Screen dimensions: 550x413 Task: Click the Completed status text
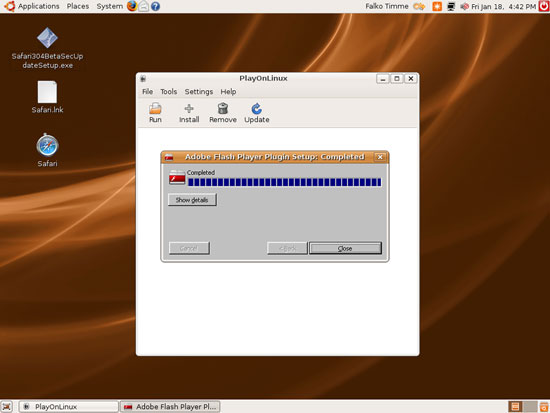(201, 173)
